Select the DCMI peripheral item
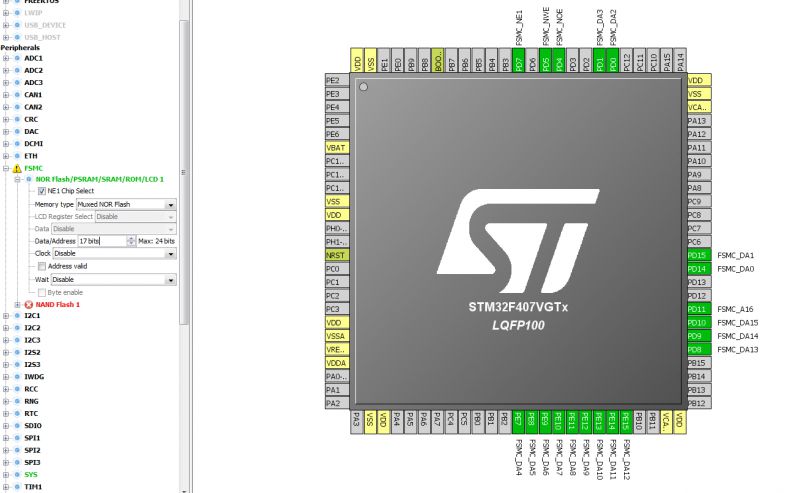Screen dimensions: 799x493 [x=34, y=144]
